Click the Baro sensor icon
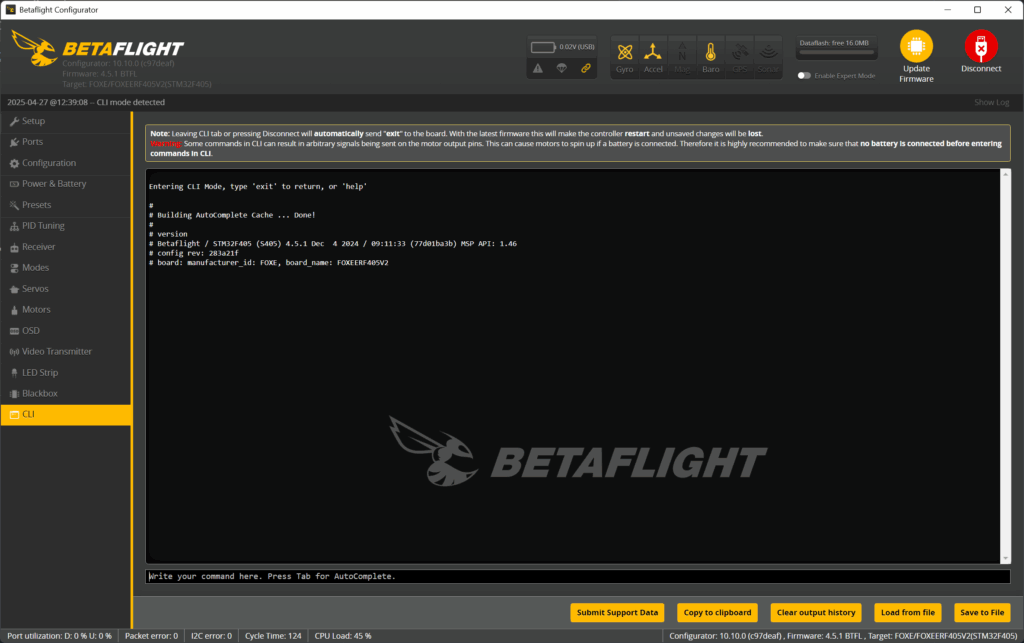The image size is (1024, 643). tap(711, 52)
